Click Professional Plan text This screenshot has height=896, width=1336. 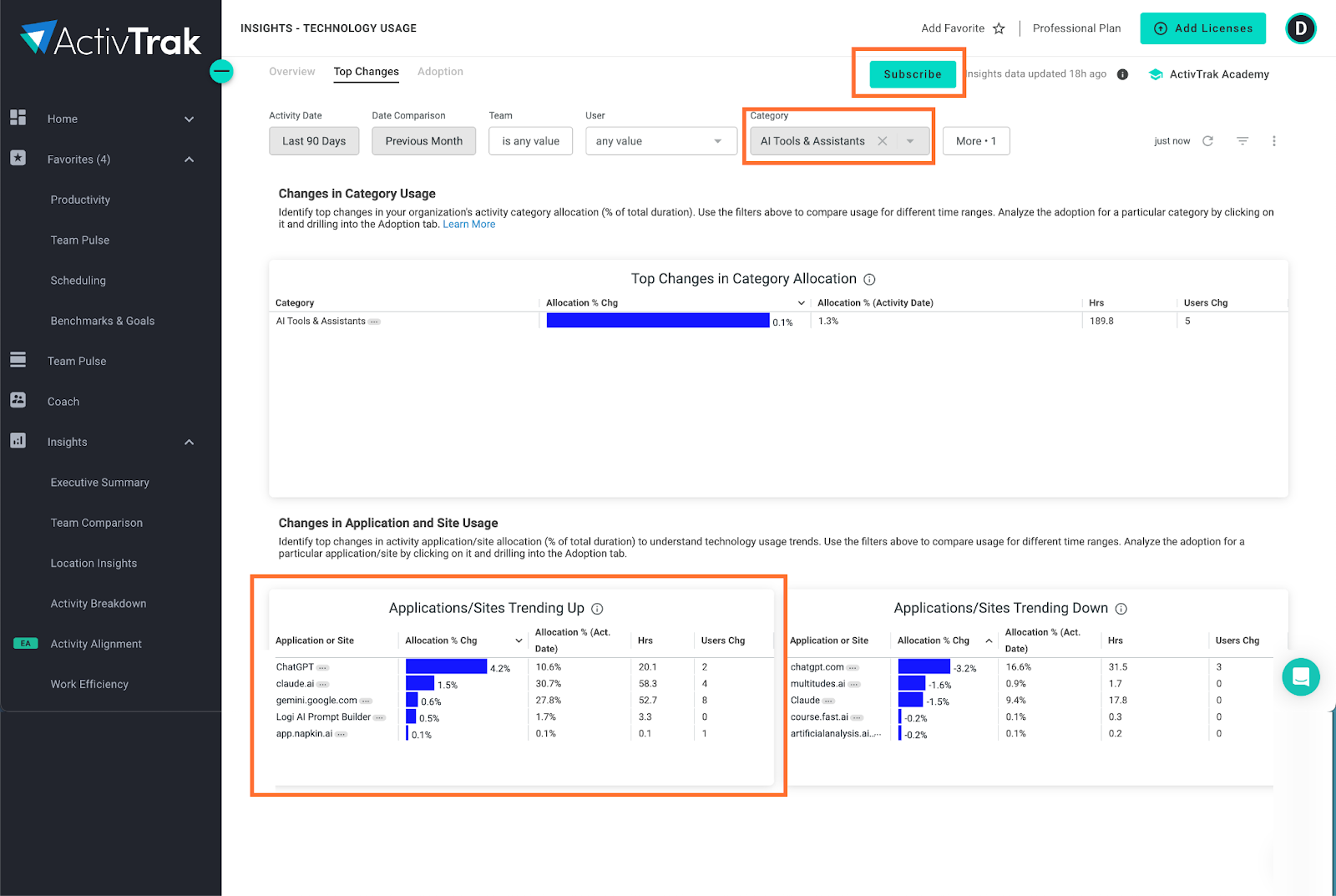tap(1077, 28)
